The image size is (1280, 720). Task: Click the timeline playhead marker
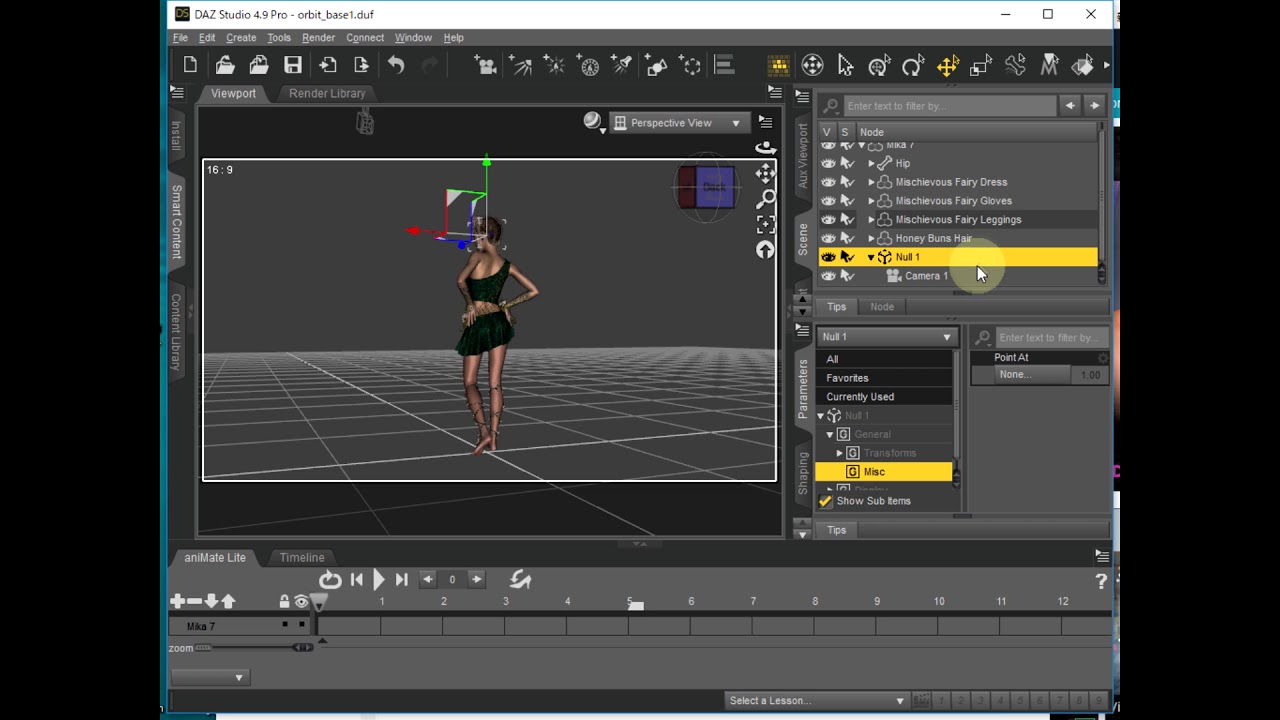[318, 601]
